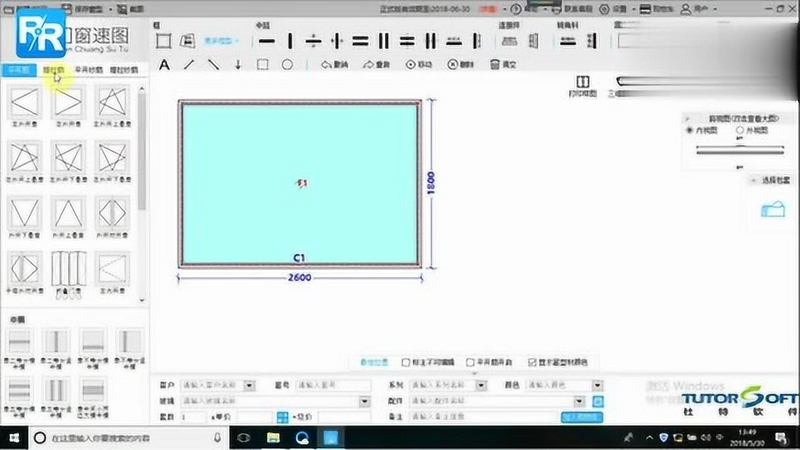Open the Windows Start menu
800x450 pixels.
click(x=14, y=438)
